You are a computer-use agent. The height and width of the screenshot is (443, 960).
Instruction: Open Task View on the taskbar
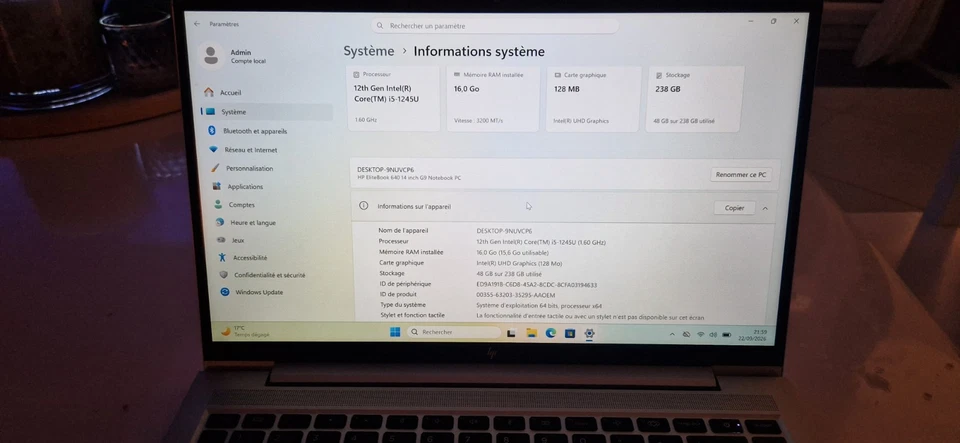511,333
